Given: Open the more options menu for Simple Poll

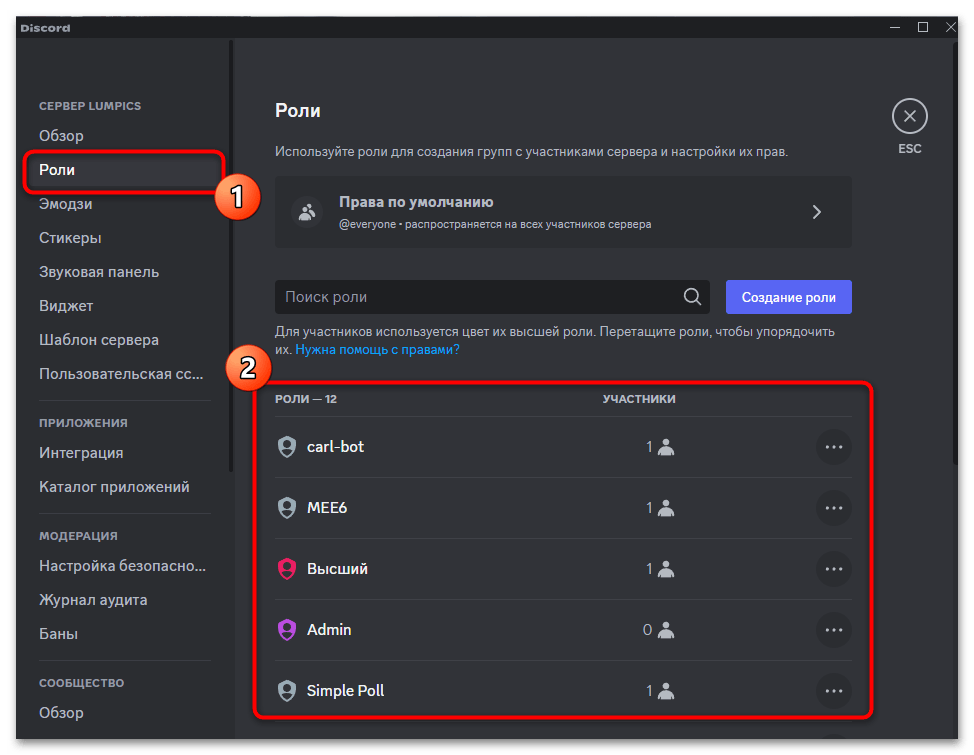Looking at the screenshot, I should (833, 691).
